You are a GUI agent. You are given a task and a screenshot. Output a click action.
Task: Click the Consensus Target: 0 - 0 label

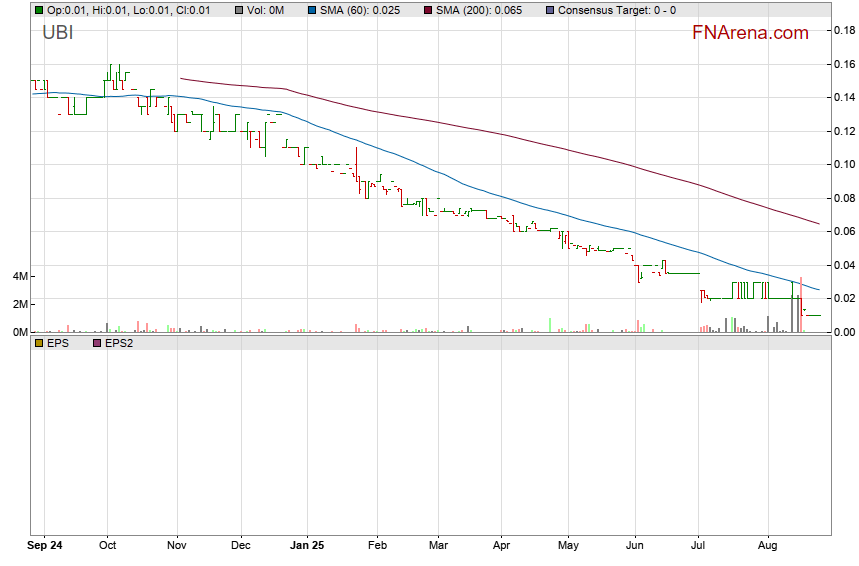pos(617,10)
